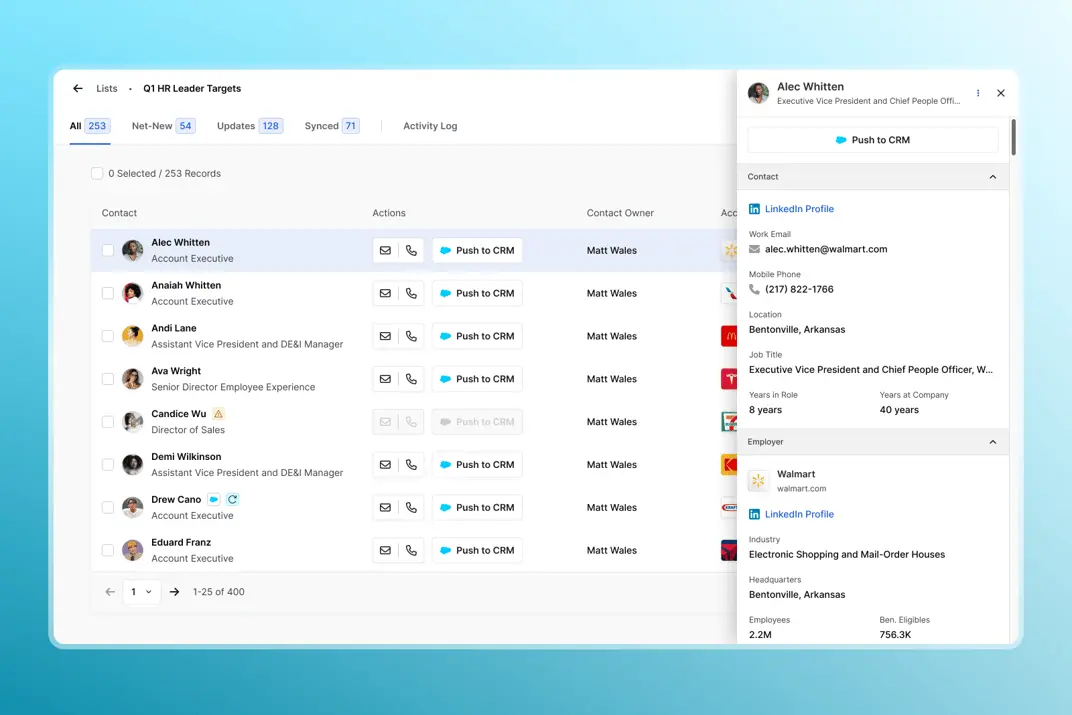The height and width of the screenshot is (715, 1072).
Task: Push Ava Wright to CRM
Action: [477, 379]
